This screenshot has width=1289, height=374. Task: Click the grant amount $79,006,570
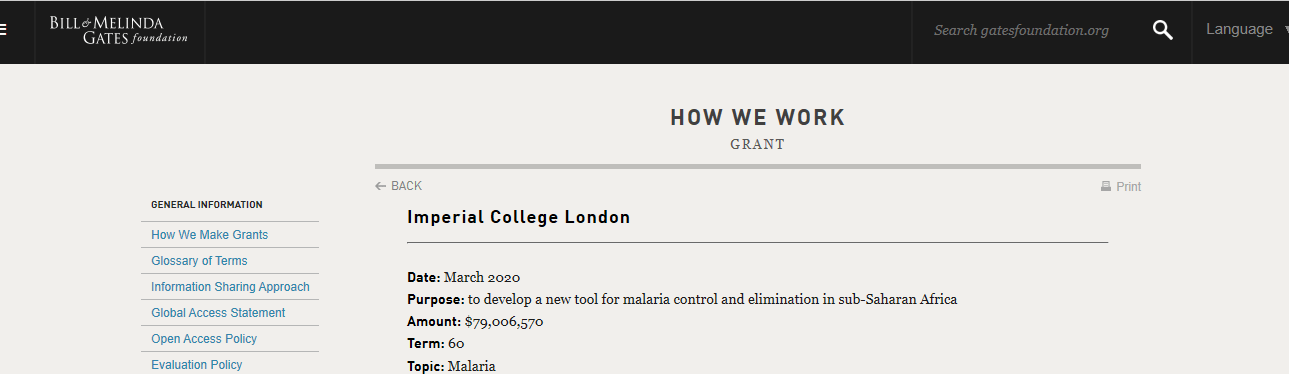(x=504, y=322)
